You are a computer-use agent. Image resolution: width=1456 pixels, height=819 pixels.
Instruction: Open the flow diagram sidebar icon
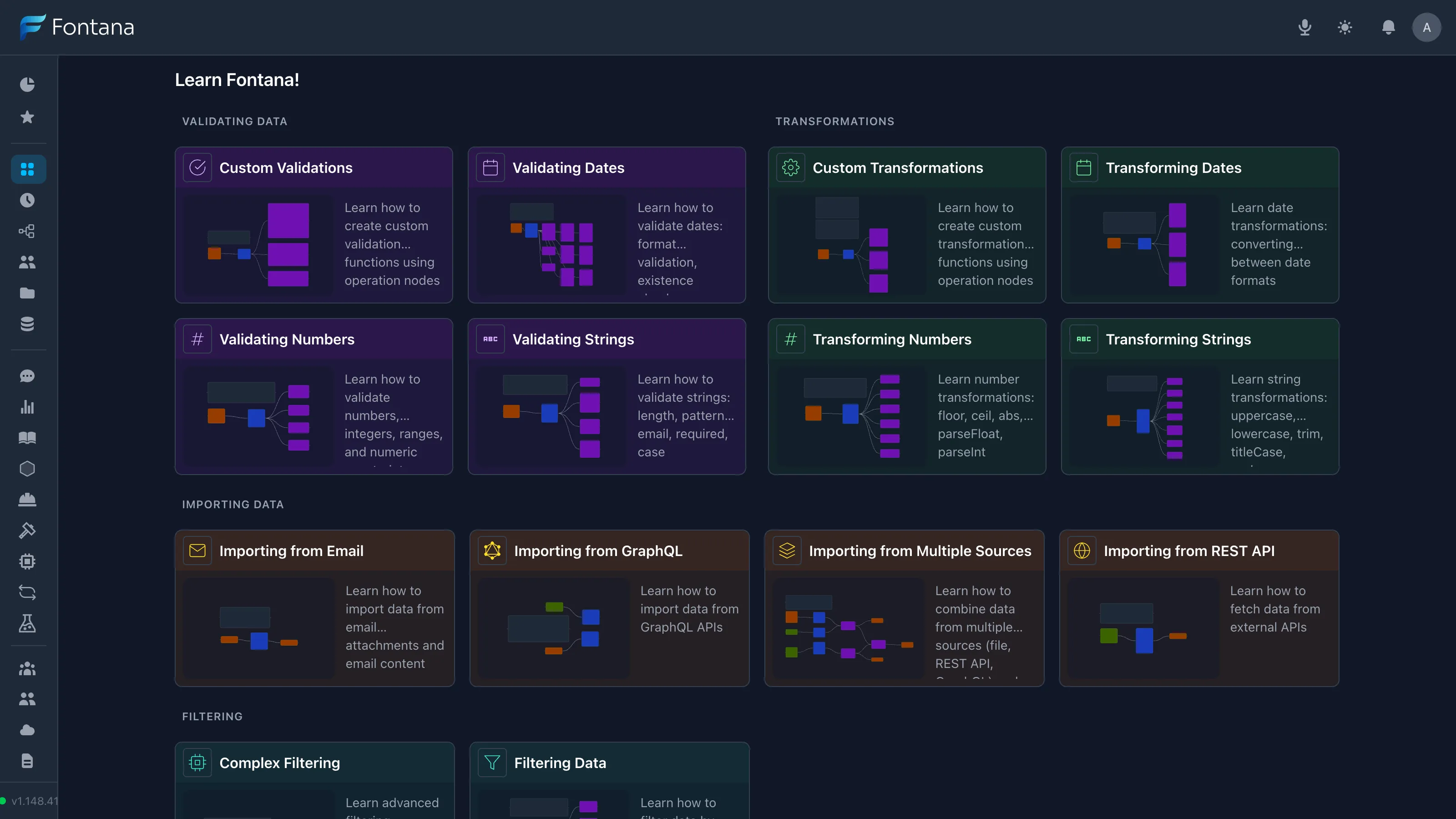pos(27,231)
